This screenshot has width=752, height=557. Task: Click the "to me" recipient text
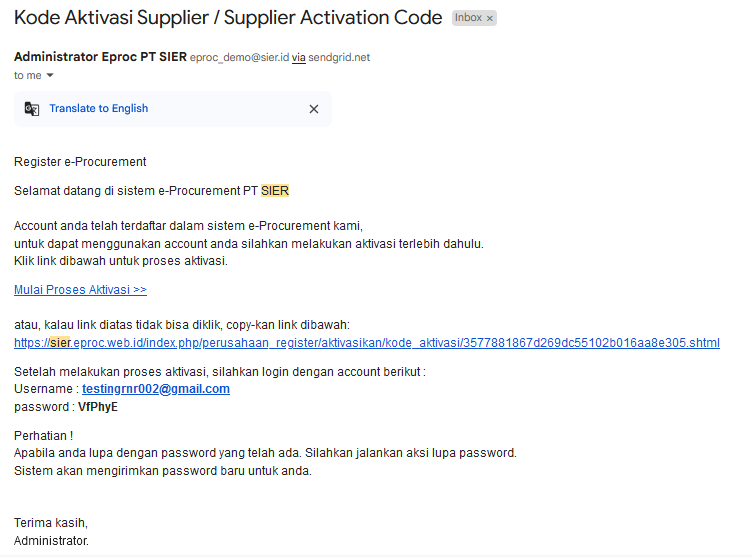click(x=27, y=76)
